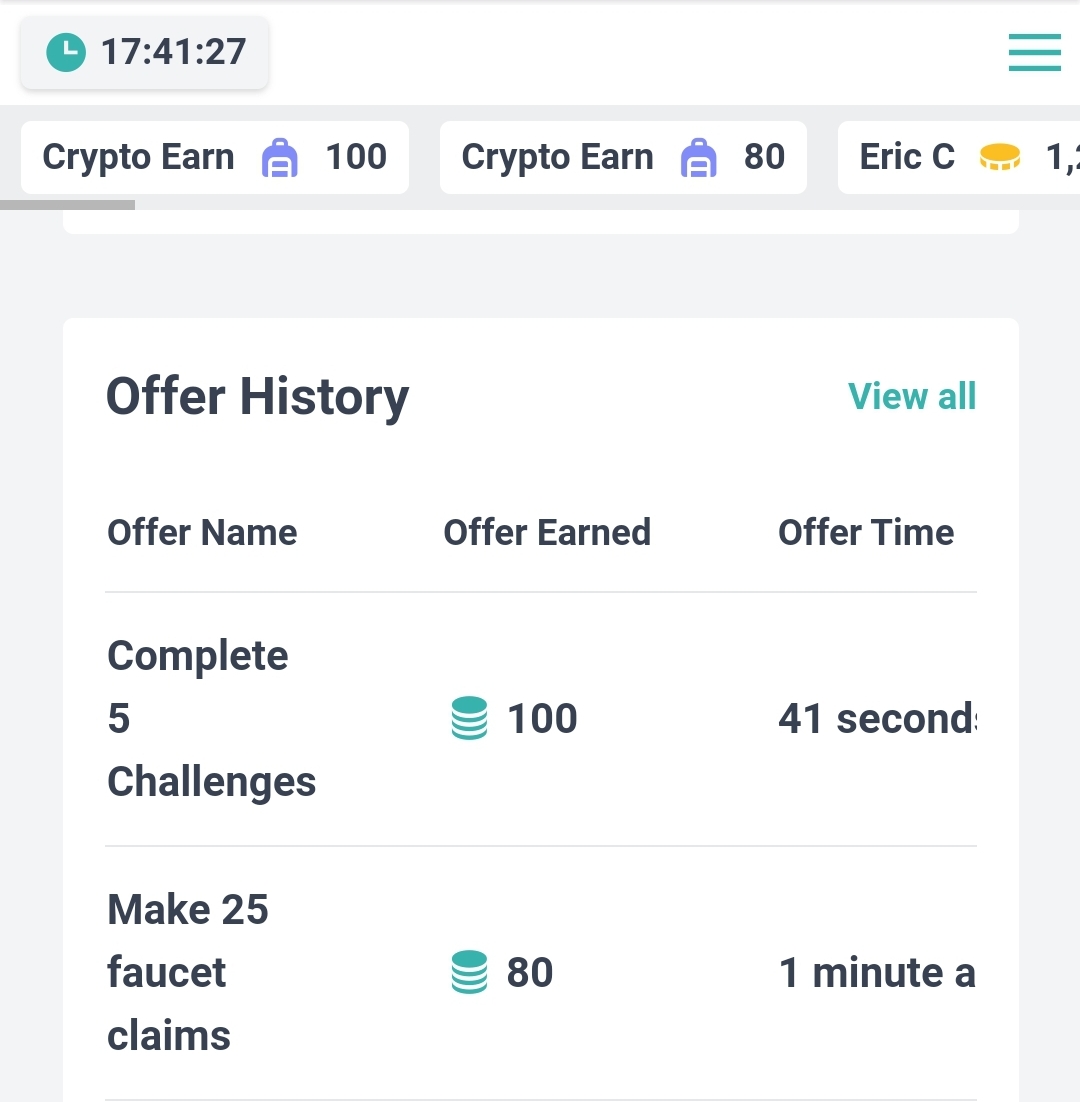Select Complete 5 Challenges offer row
The width and height of the screenshot is (1080, 1102).
tap(541, 719)
